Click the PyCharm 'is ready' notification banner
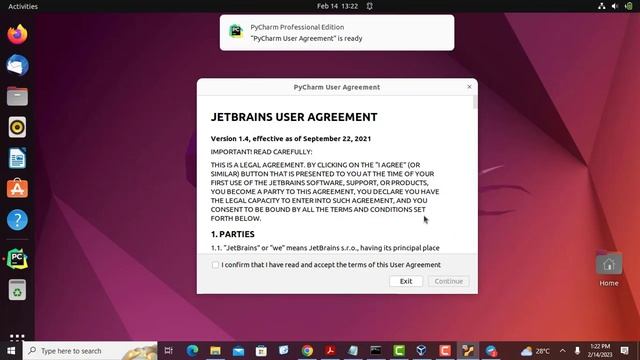640x360 pixels. tap(337, 33)
